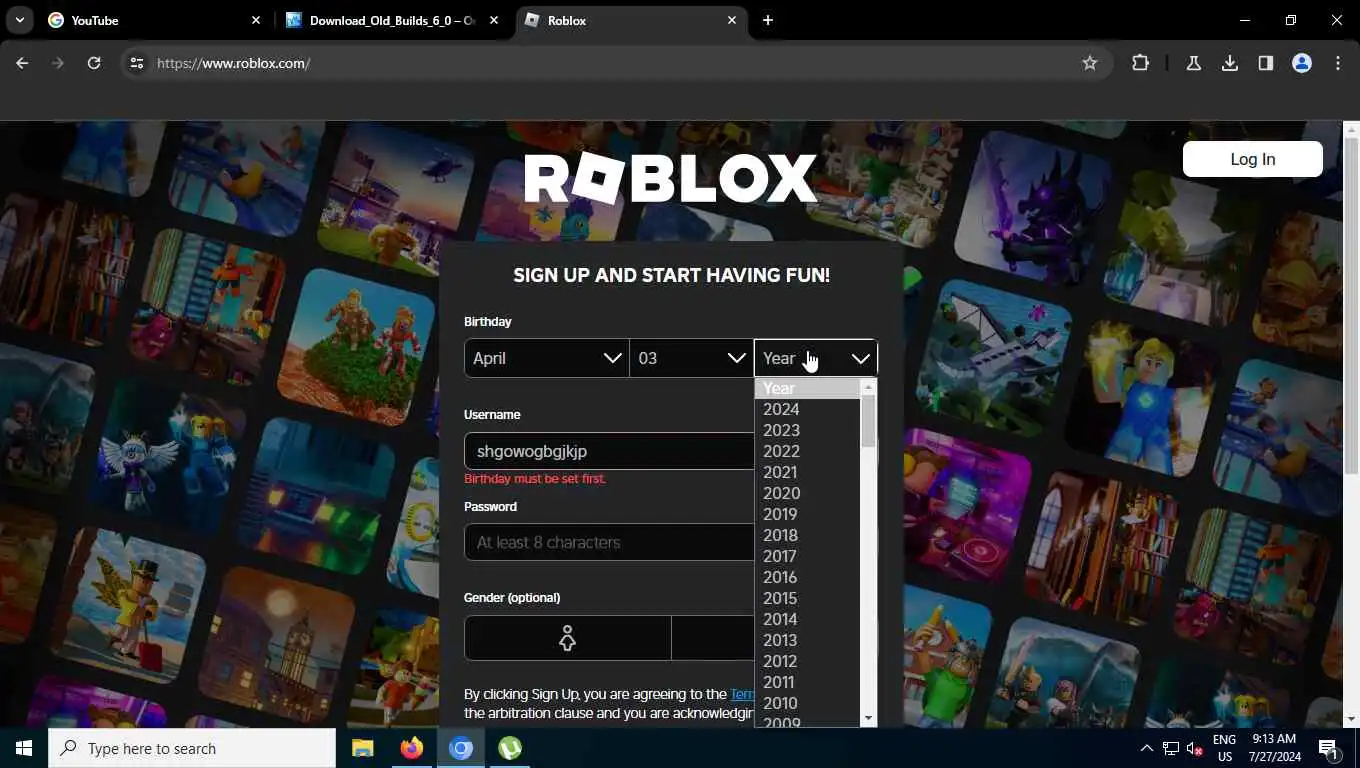Open uTorrent from taskbar
Viewport: 1360px width, 768px height.
click(x=510, y=748)
